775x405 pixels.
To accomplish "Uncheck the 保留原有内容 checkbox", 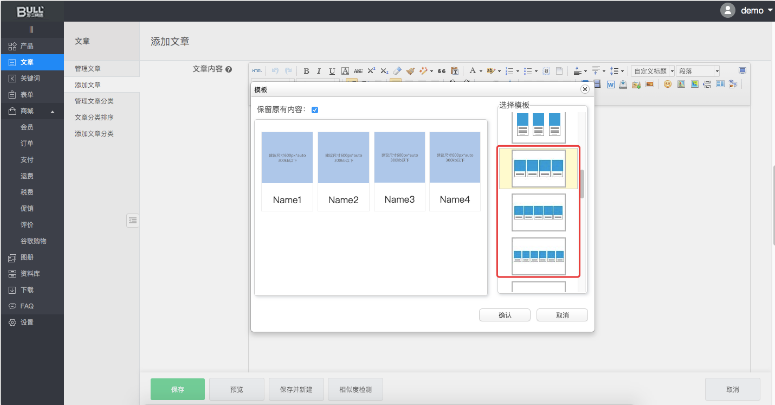I will [315, 109].
